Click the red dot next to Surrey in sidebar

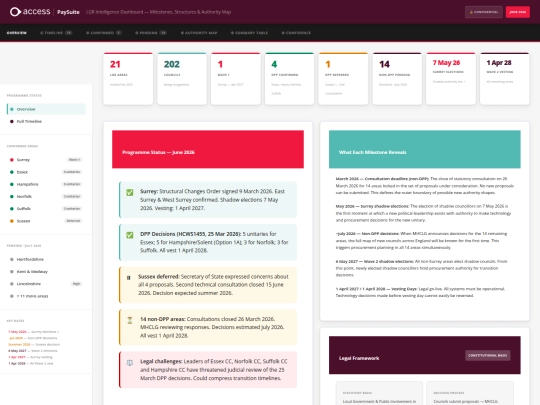pos(12,160)
